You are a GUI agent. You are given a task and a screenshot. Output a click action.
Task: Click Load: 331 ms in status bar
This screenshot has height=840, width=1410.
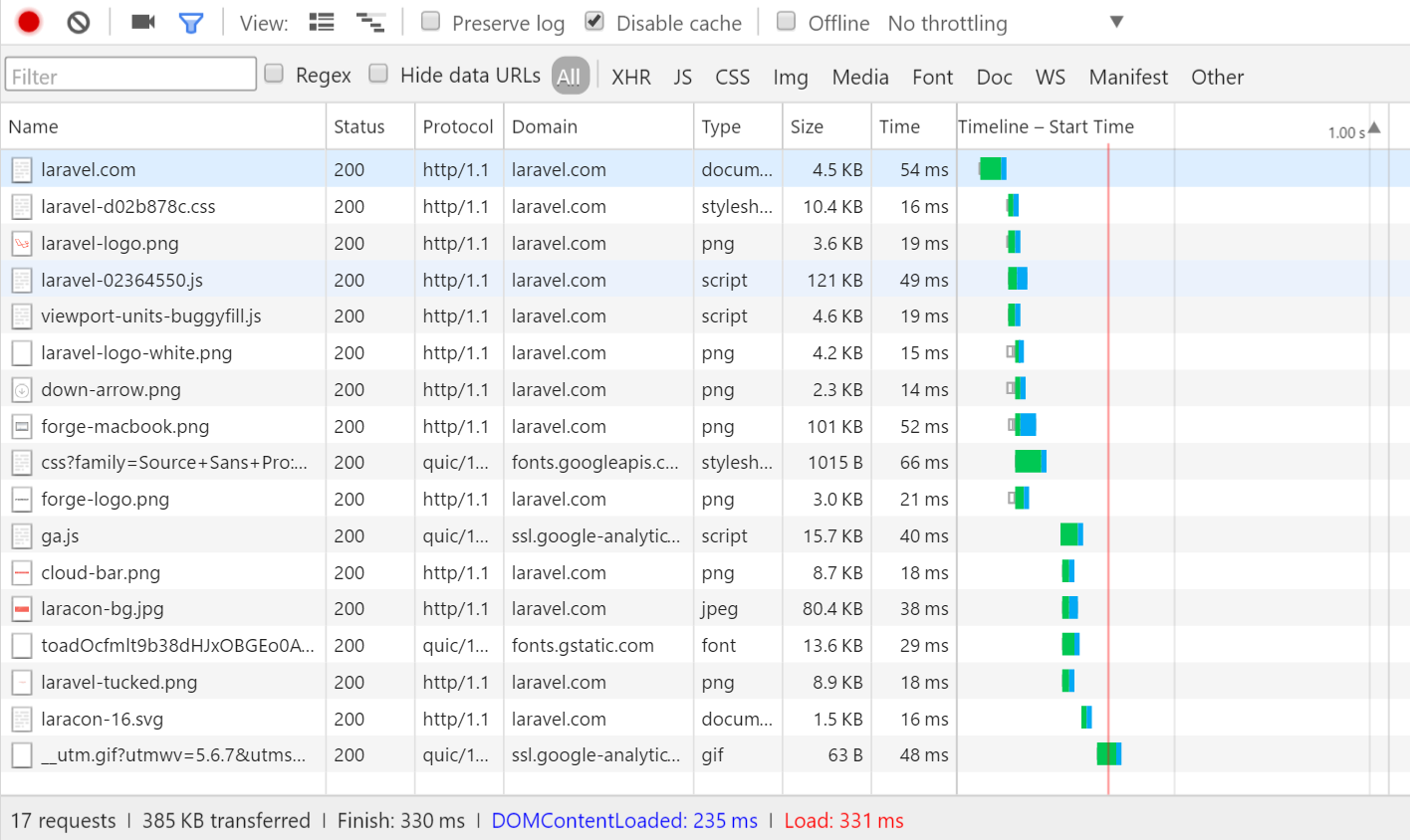click(x=843, y=821)
